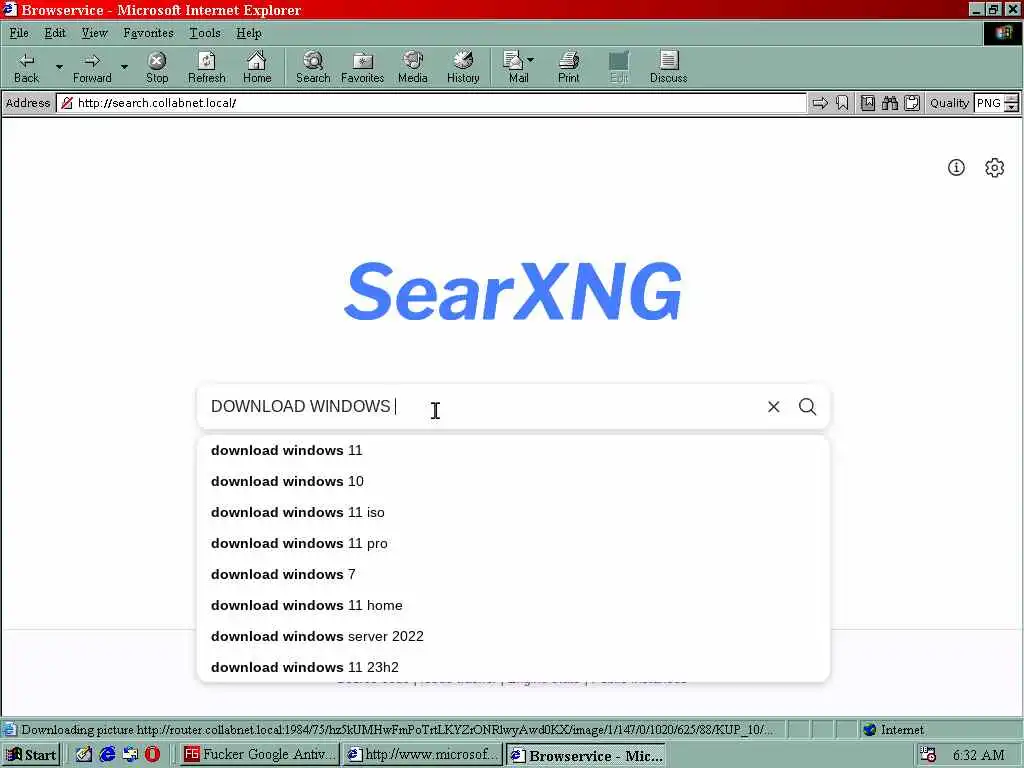Click the third quick launch desktop icon
This screenshot has height=768, width=1024.
pos(130,754)
